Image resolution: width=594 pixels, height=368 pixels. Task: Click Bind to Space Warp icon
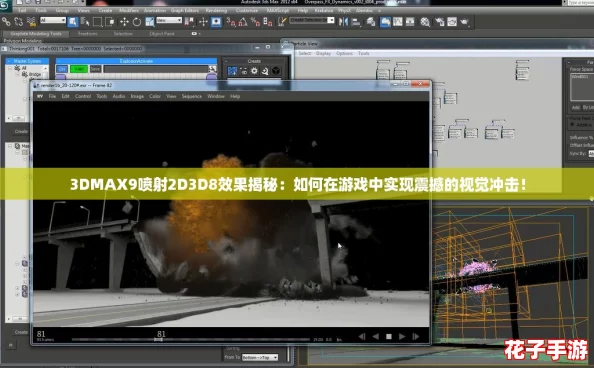coord(31,22)
